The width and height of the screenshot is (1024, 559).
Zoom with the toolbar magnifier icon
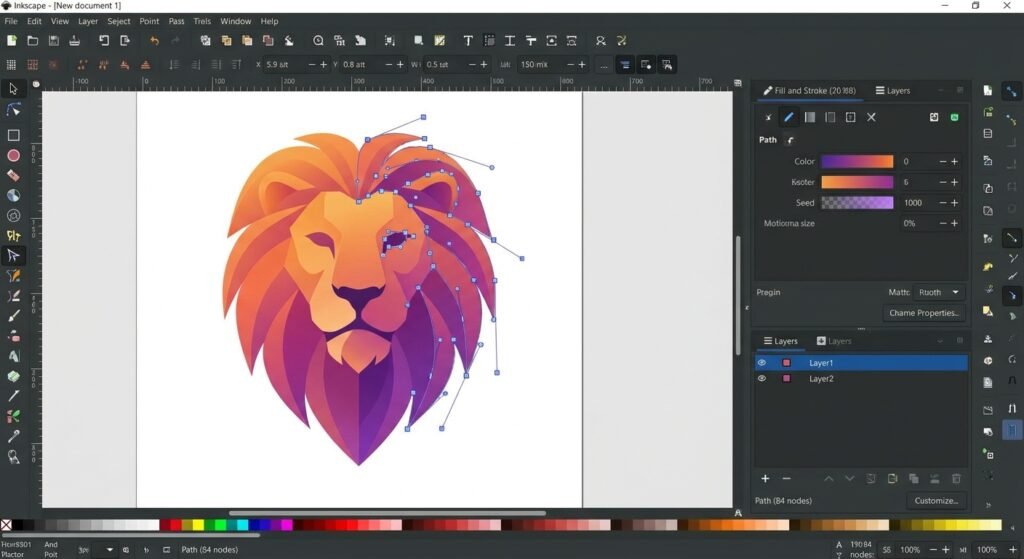click(318, 40)
